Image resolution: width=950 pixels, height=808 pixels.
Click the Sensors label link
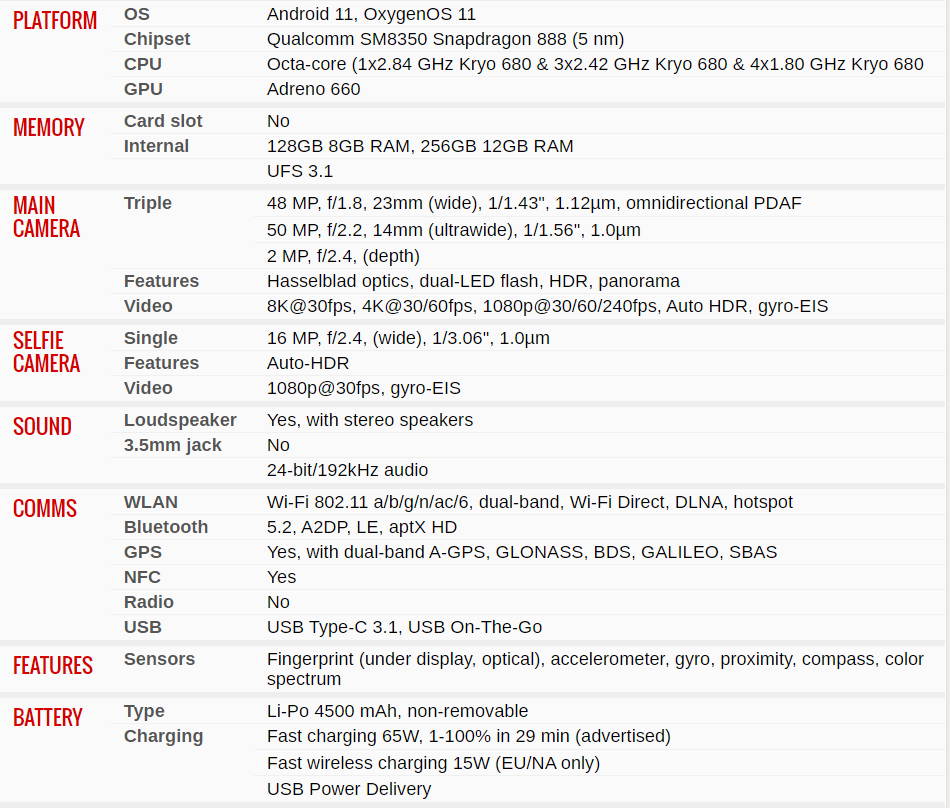pos(159,659)
